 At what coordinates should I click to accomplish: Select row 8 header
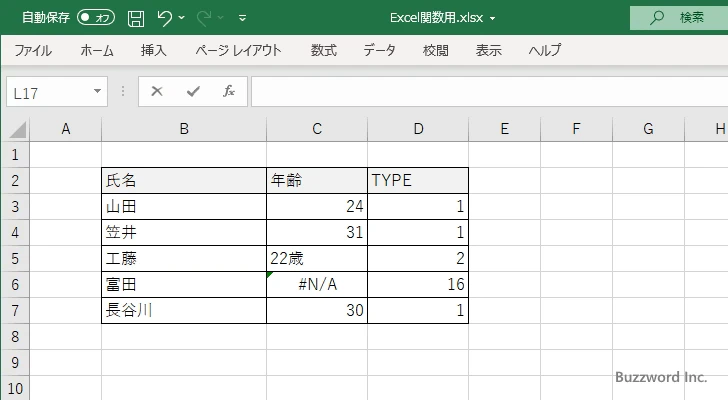point(15,336)
